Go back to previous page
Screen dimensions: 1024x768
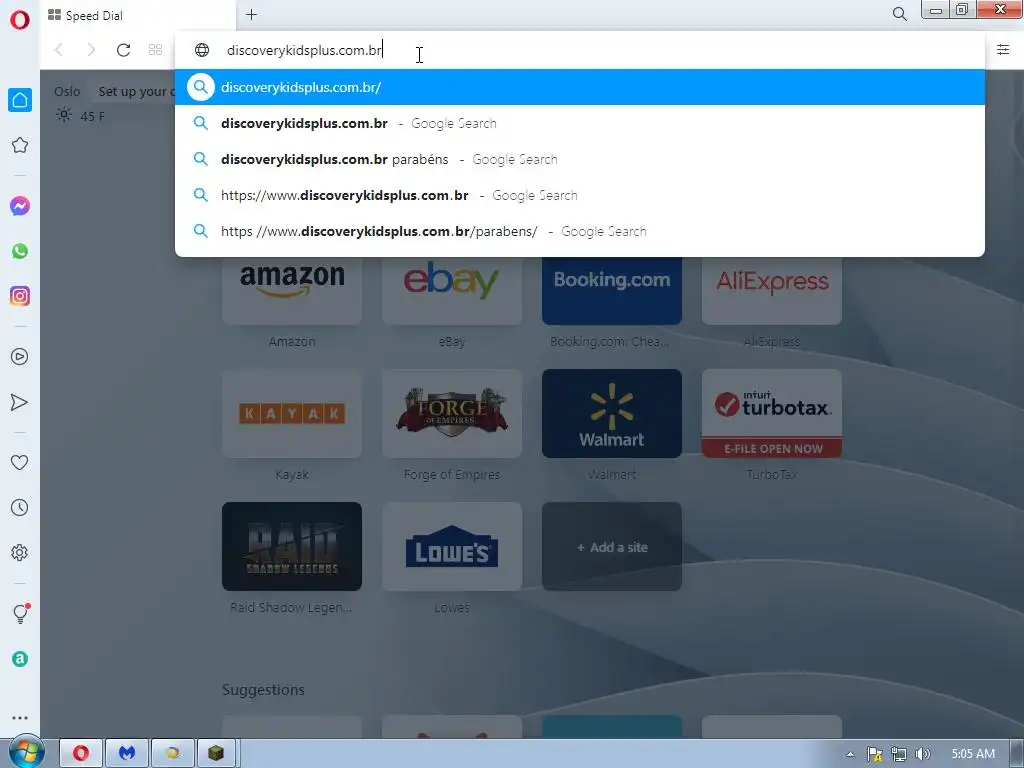click(59, 50)
